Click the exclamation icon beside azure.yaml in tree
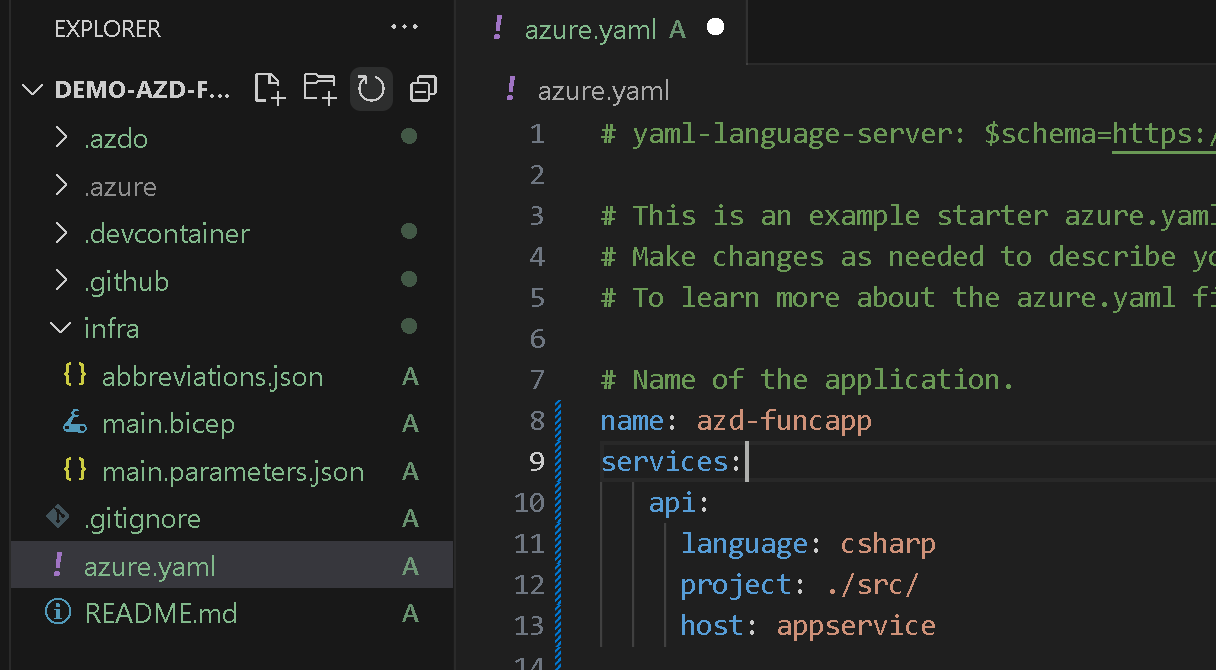The width and height of the screenshot is (1216, 670). coord(57,566)
